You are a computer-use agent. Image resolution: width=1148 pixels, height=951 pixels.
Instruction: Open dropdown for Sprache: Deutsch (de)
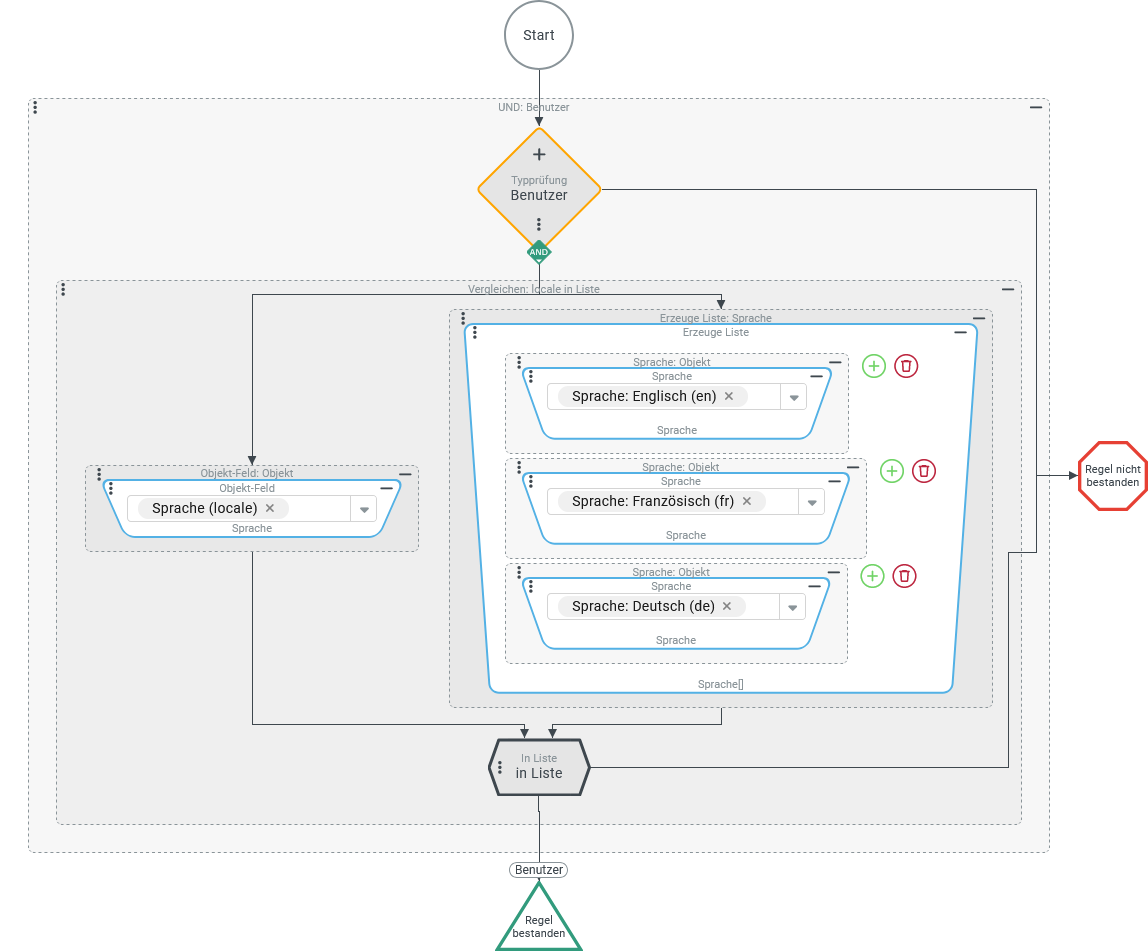792,607
